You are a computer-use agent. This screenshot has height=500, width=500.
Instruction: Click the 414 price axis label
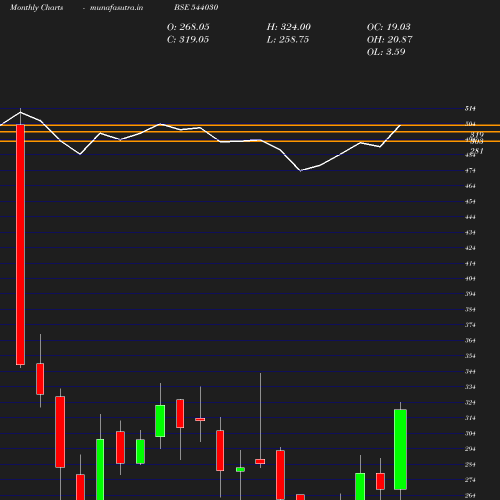[x=470, y=263]
